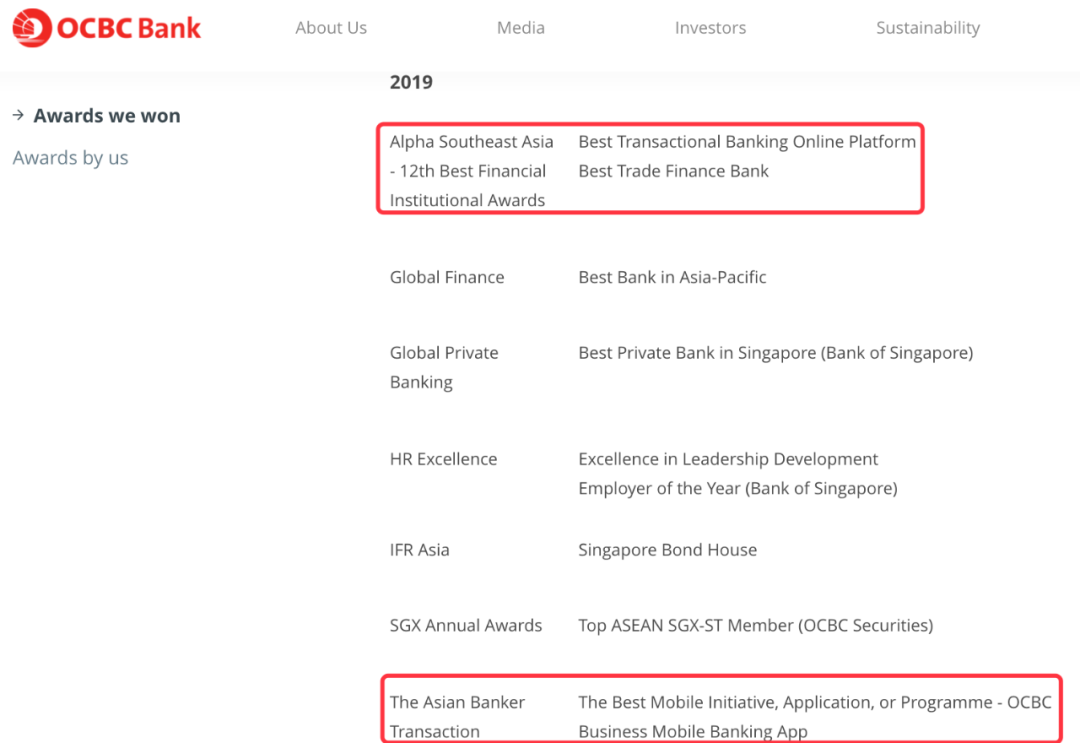Click the arrow icon beside Awards we won
1080x743 pixels.
(x=19, y=115)
